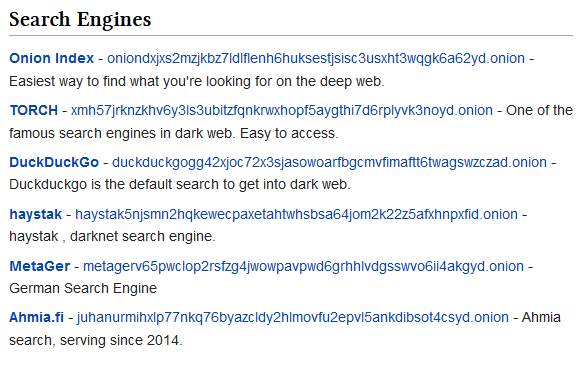Select the Search Engines heading
The width and height of the screenshot is (586, 368).
80,19
